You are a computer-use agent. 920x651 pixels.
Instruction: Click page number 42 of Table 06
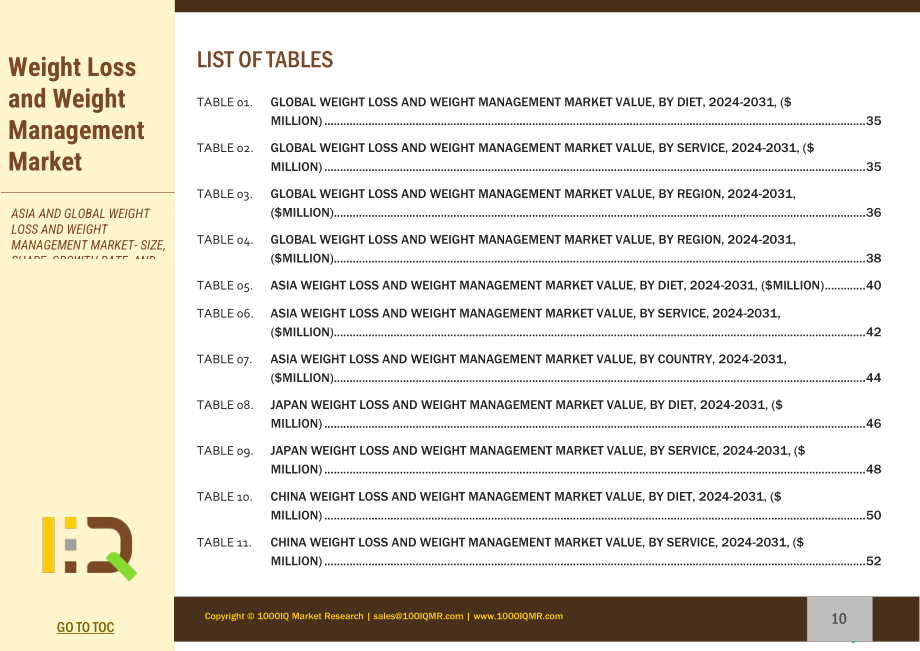point(874,332)
